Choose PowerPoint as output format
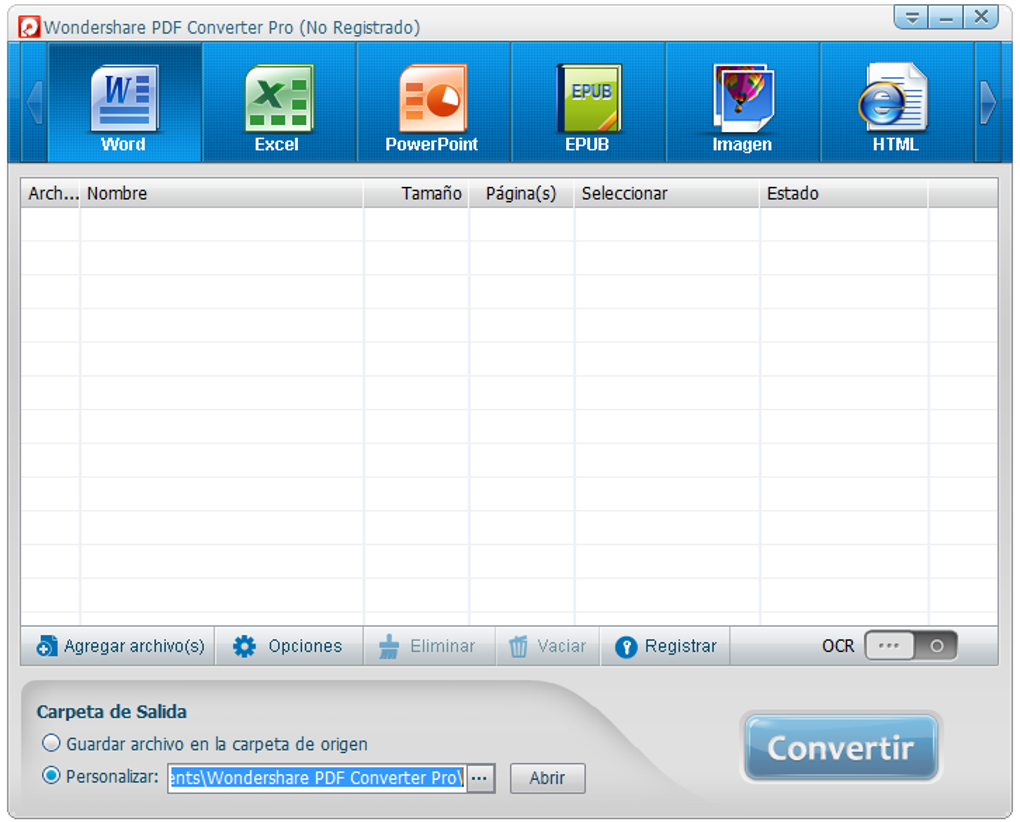This screenshot has height=822, width=1020. (x=433, y=103)
